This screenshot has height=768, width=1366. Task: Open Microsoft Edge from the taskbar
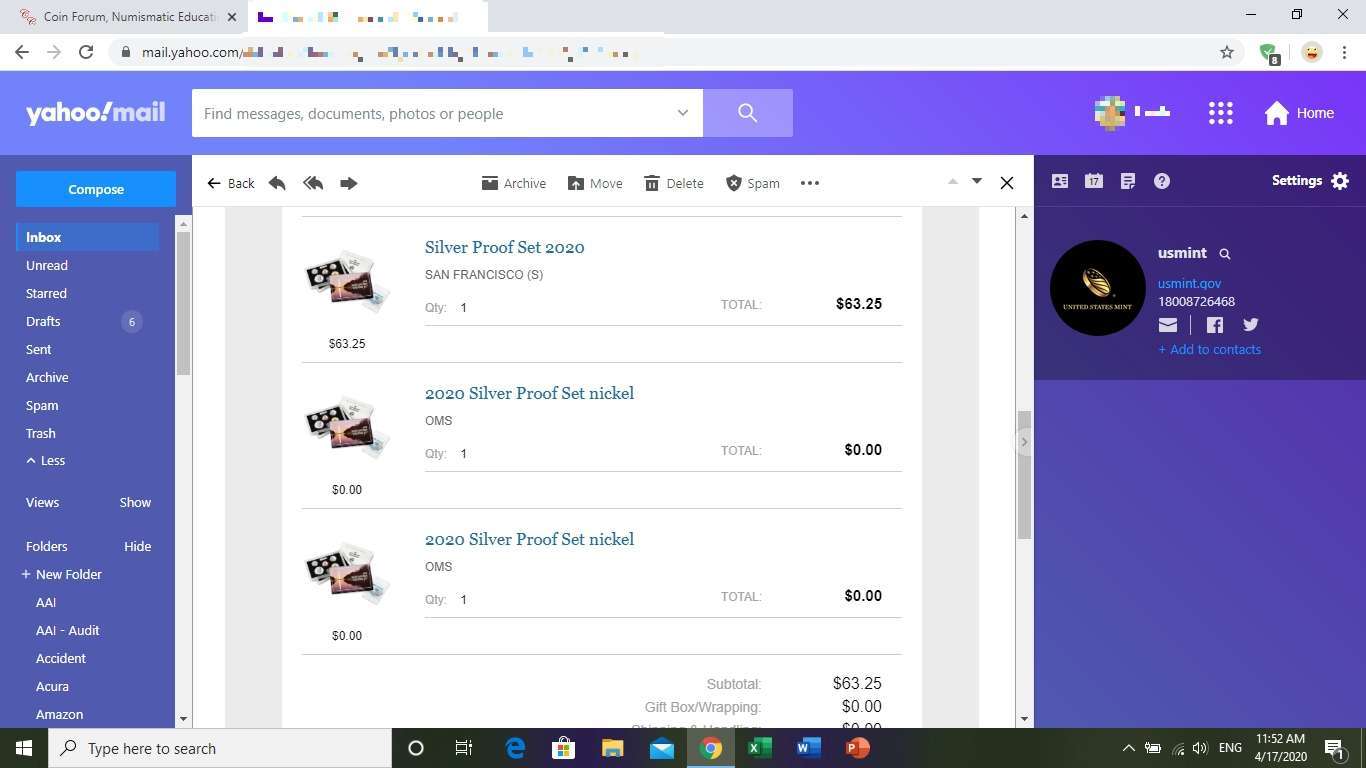pos(515,748)
